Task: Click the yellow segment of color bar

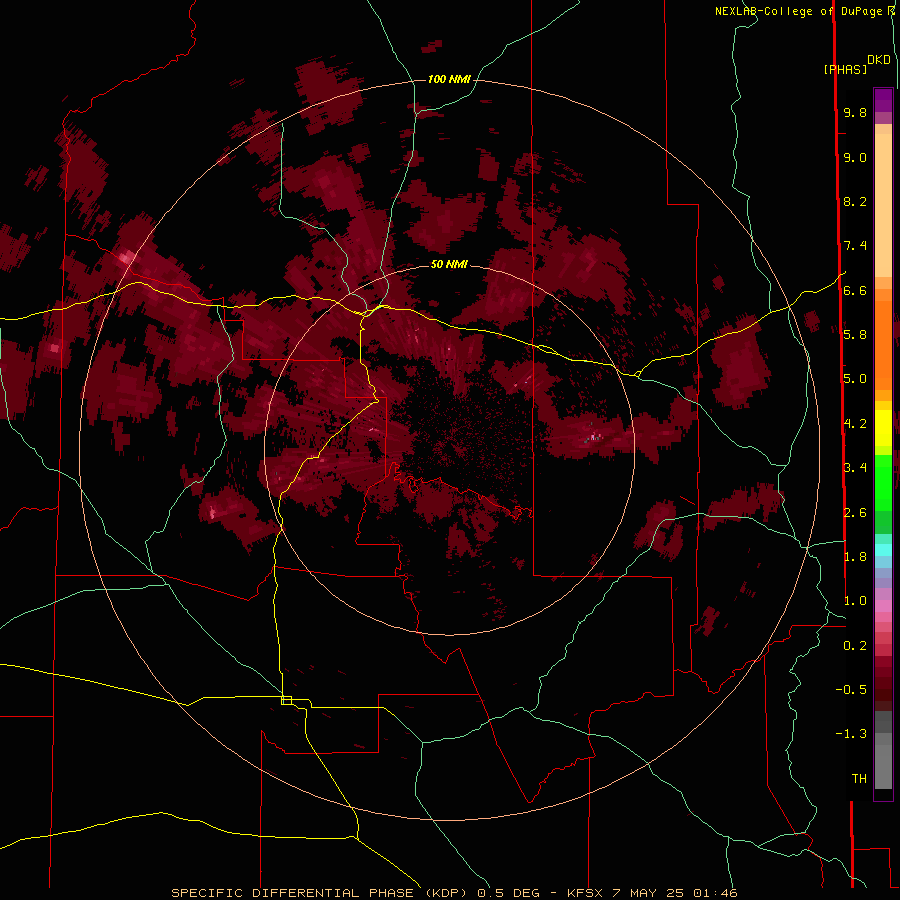Action: (883, 428)
